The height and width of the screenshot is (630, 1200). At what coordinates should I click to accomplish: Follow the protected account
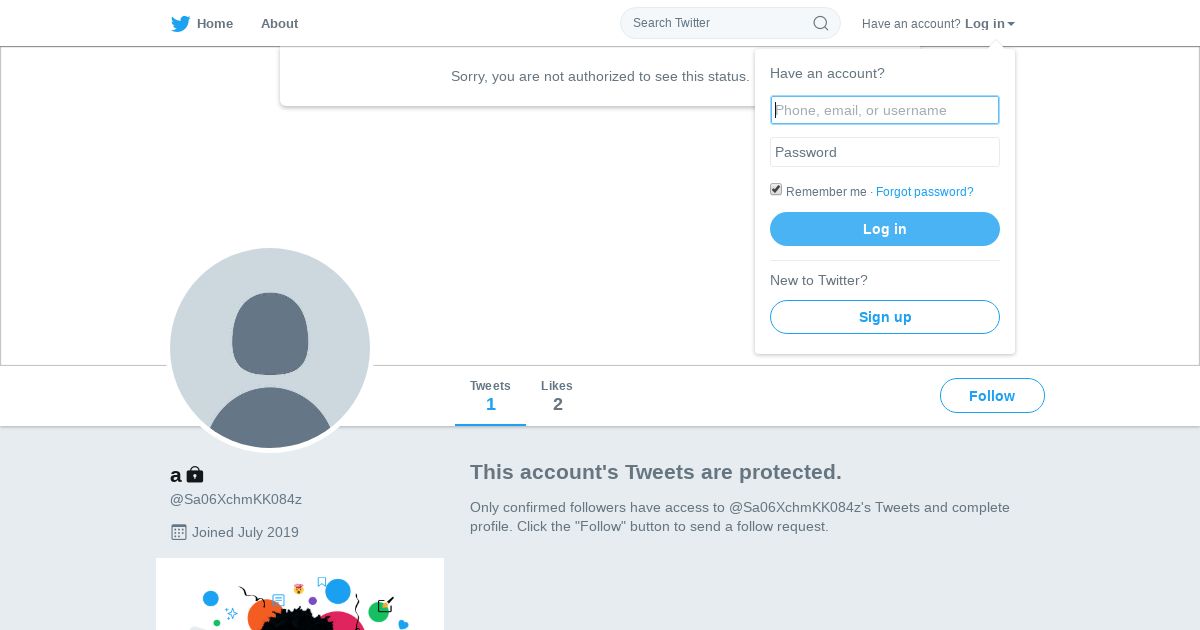click(x=992, y=396)
